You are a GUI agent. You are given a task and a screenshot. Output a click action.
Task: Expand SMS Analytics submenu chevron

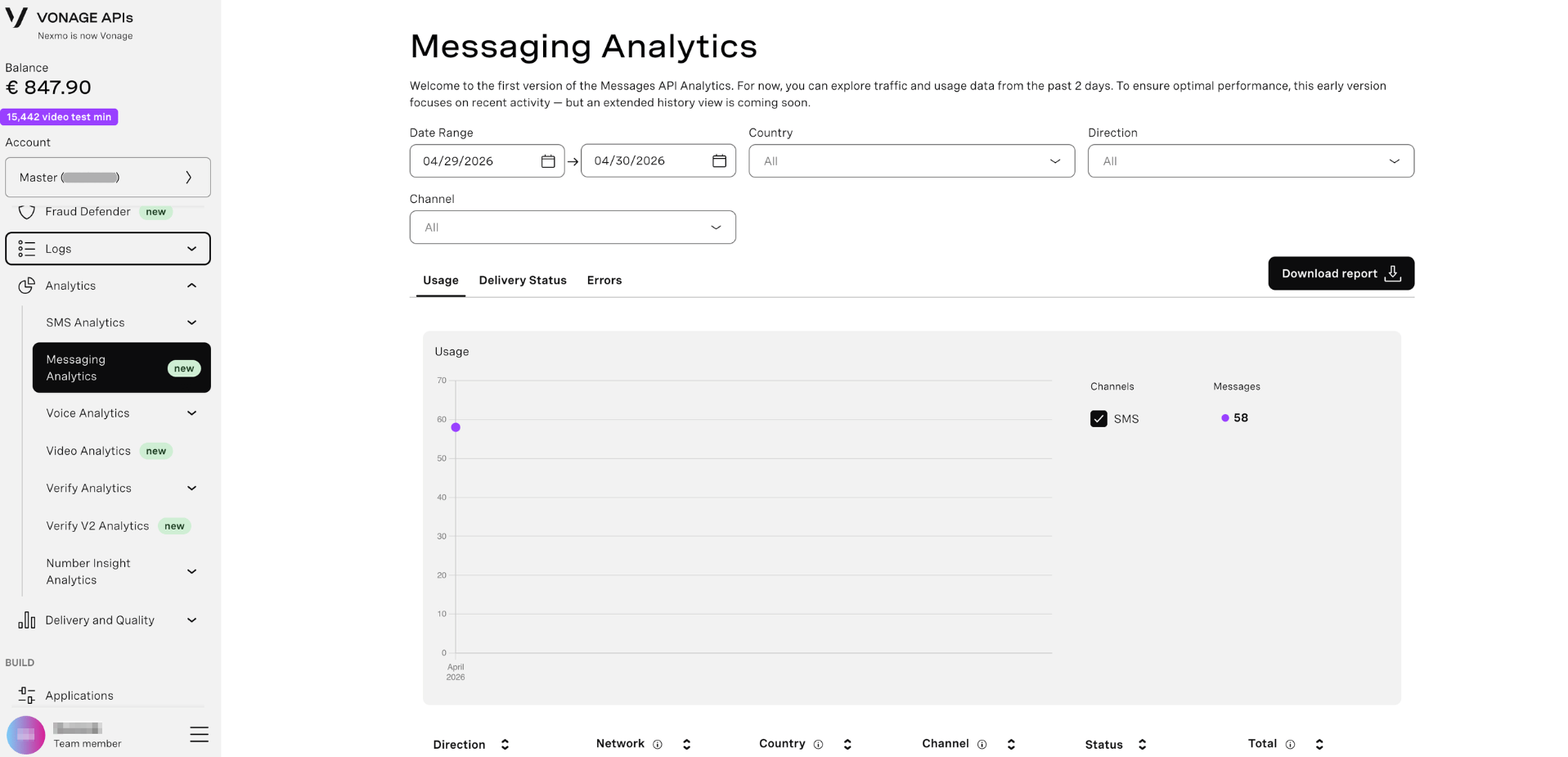point(191,322)
